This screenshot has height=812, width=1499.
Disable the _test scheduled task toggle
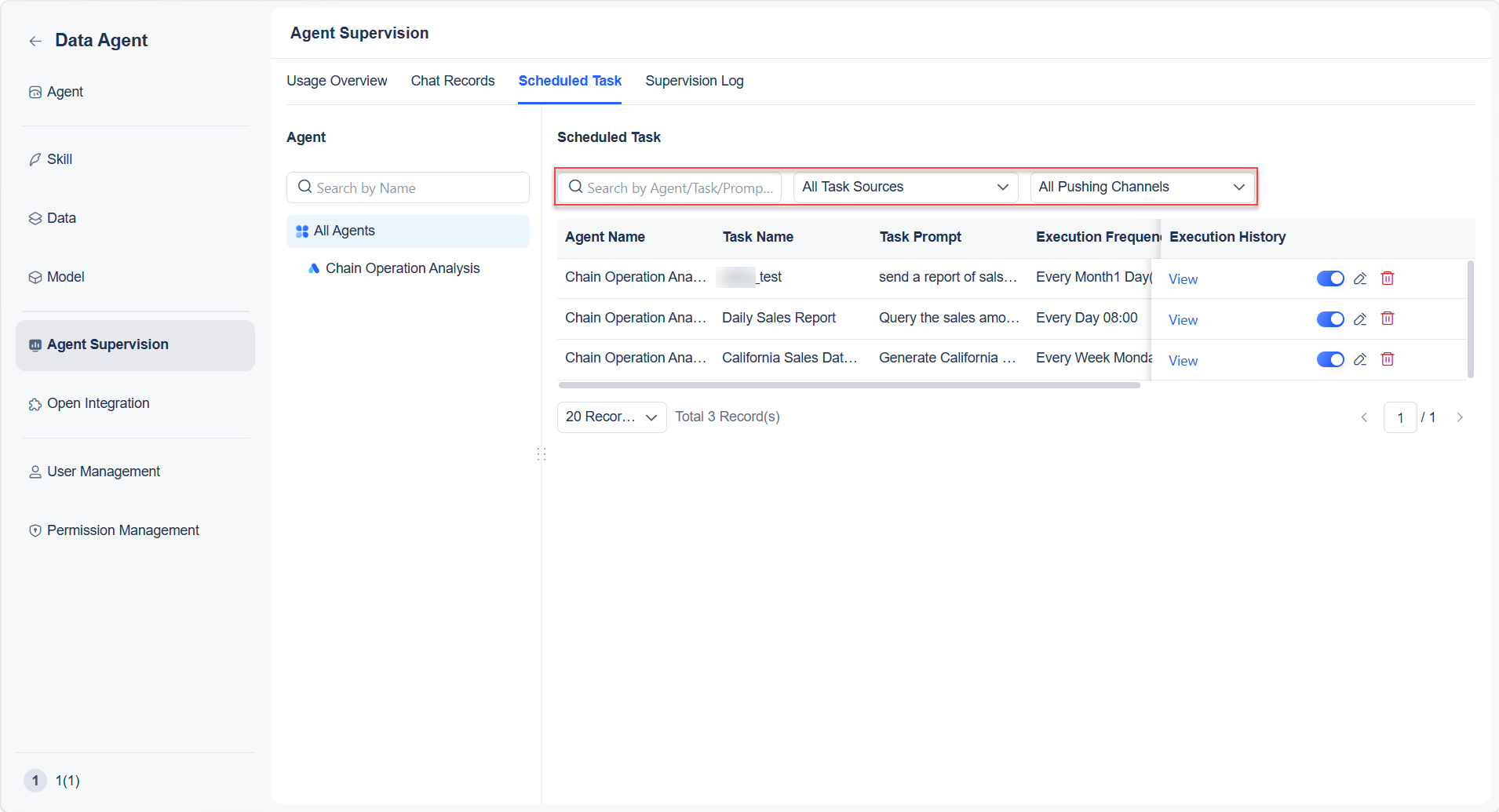pyautogui.click(x=1330, y=279)
